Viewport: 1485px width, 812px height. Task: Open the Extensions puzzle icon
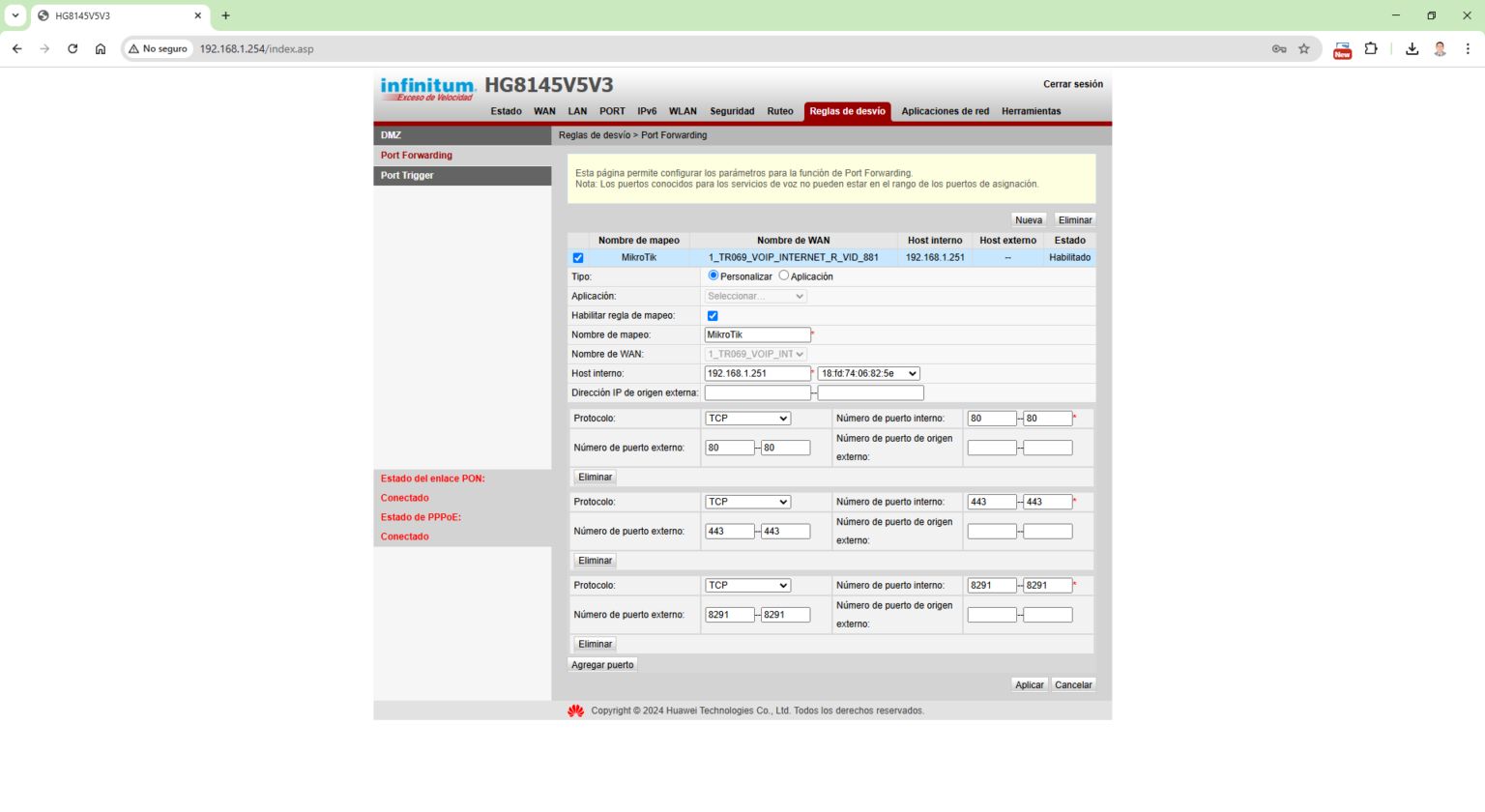[1372, 48]
